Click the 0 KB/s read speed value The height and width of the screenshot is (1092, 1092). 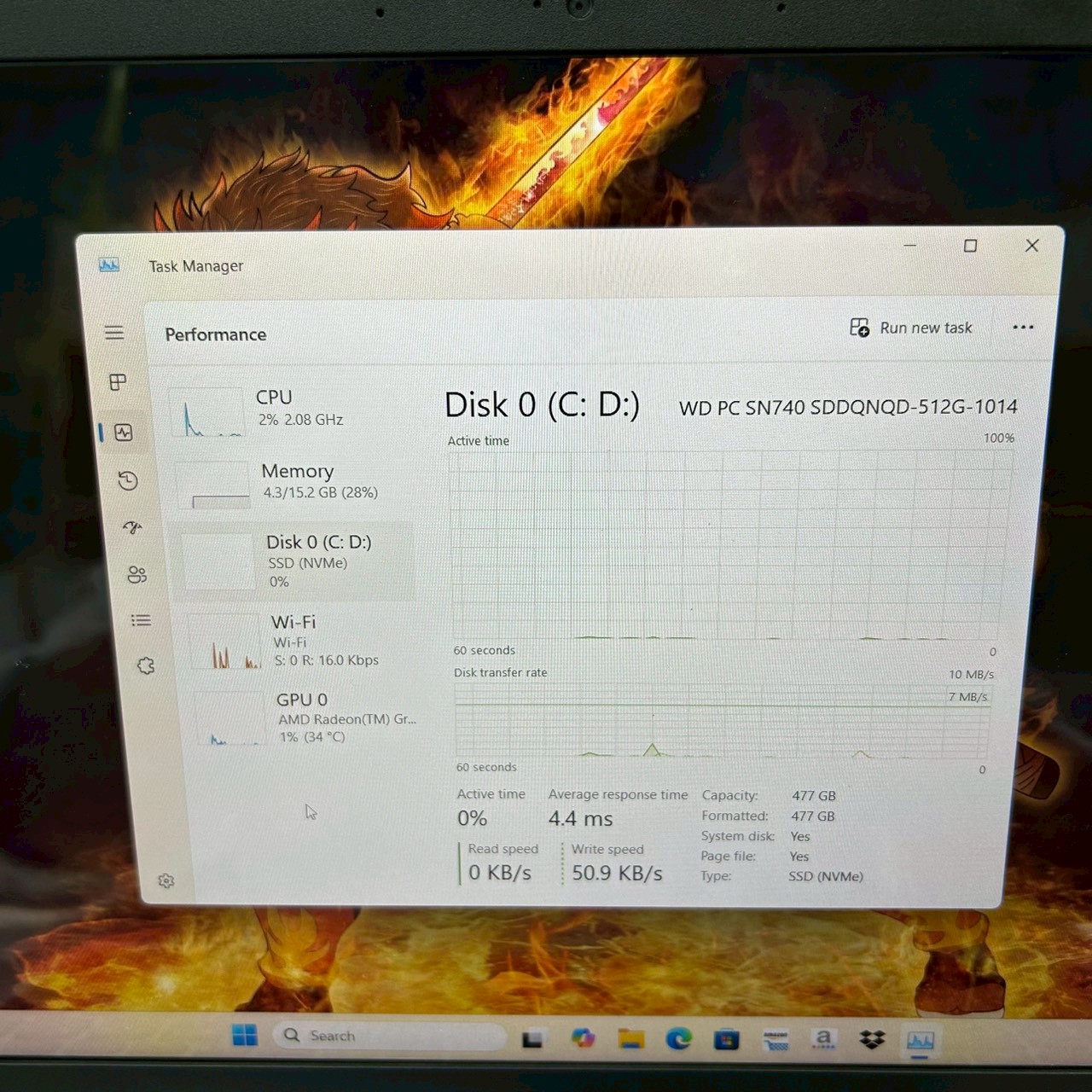coord(499,873)
